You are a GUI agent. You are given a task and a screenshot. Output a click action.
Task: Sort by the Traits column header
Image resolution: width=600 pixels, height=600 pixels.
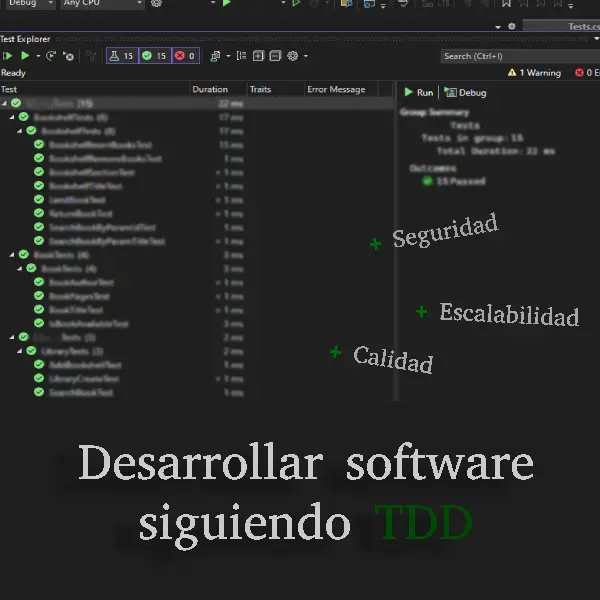[x=260, y=89]
